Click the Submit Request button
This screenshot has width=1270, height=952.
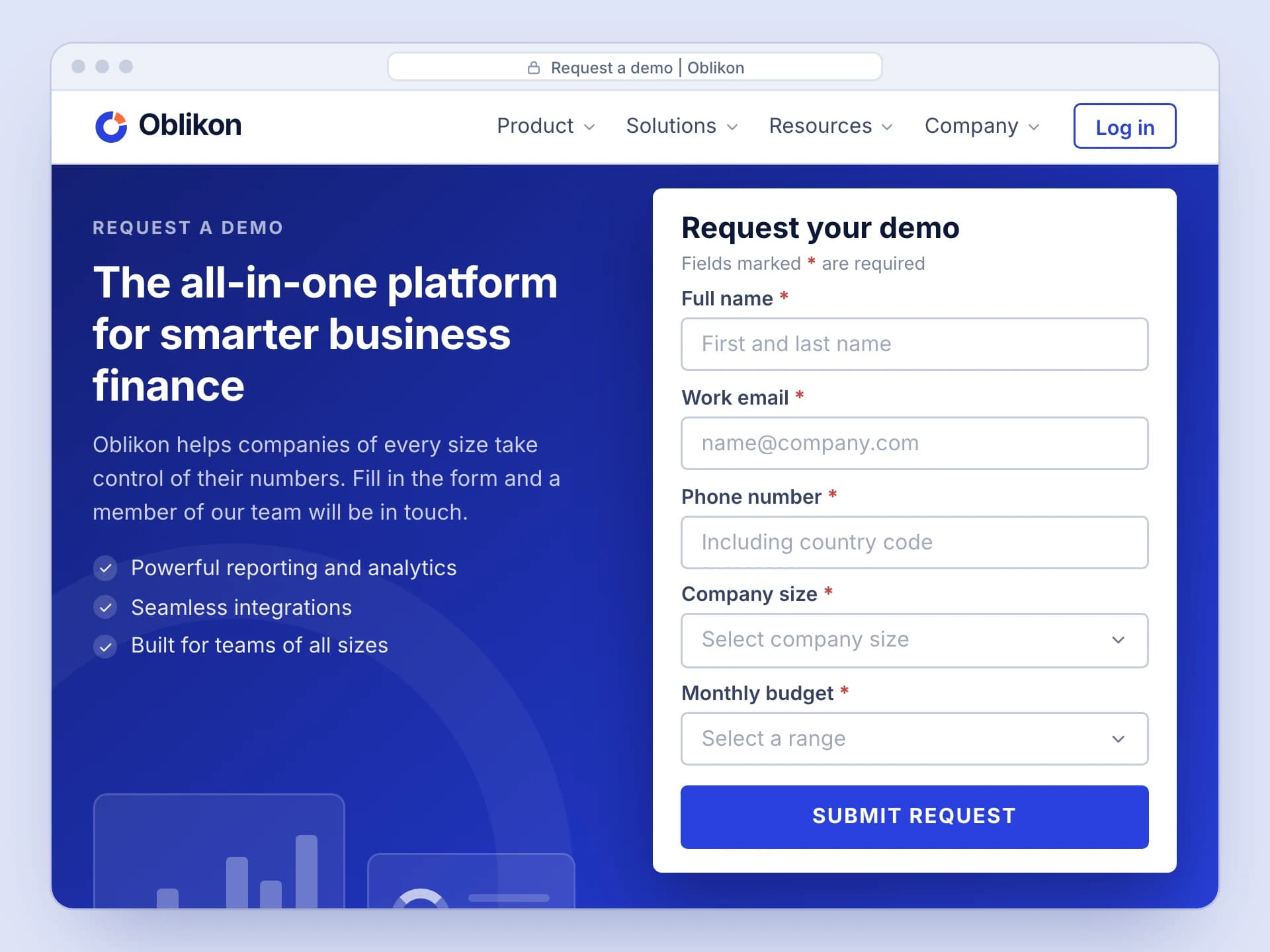[x=914, y=816]
